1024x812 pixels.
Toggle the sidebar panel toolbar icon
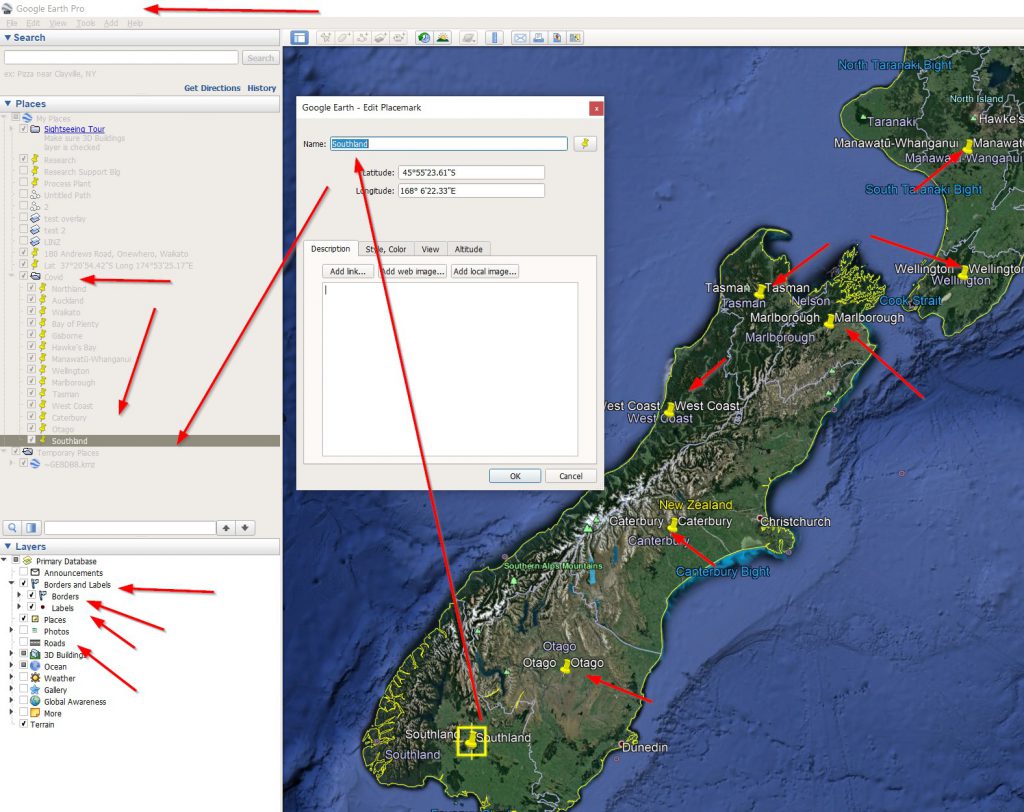[x=299, y=37]
